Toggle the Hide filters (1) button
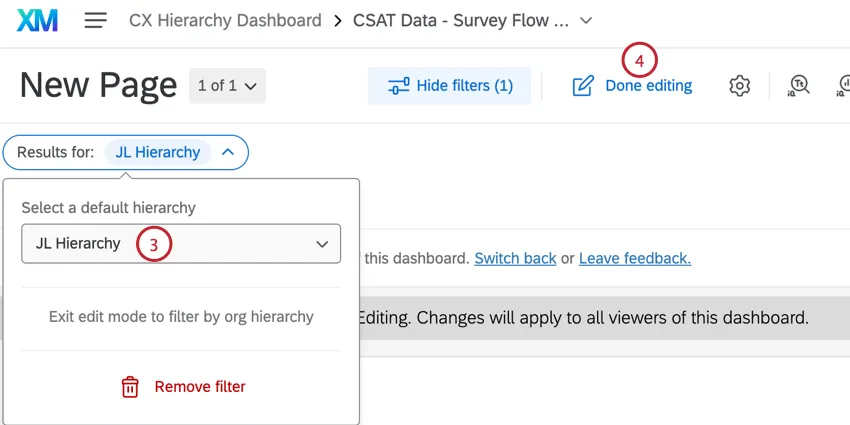The image size is (850, 425). coord(450,86)
